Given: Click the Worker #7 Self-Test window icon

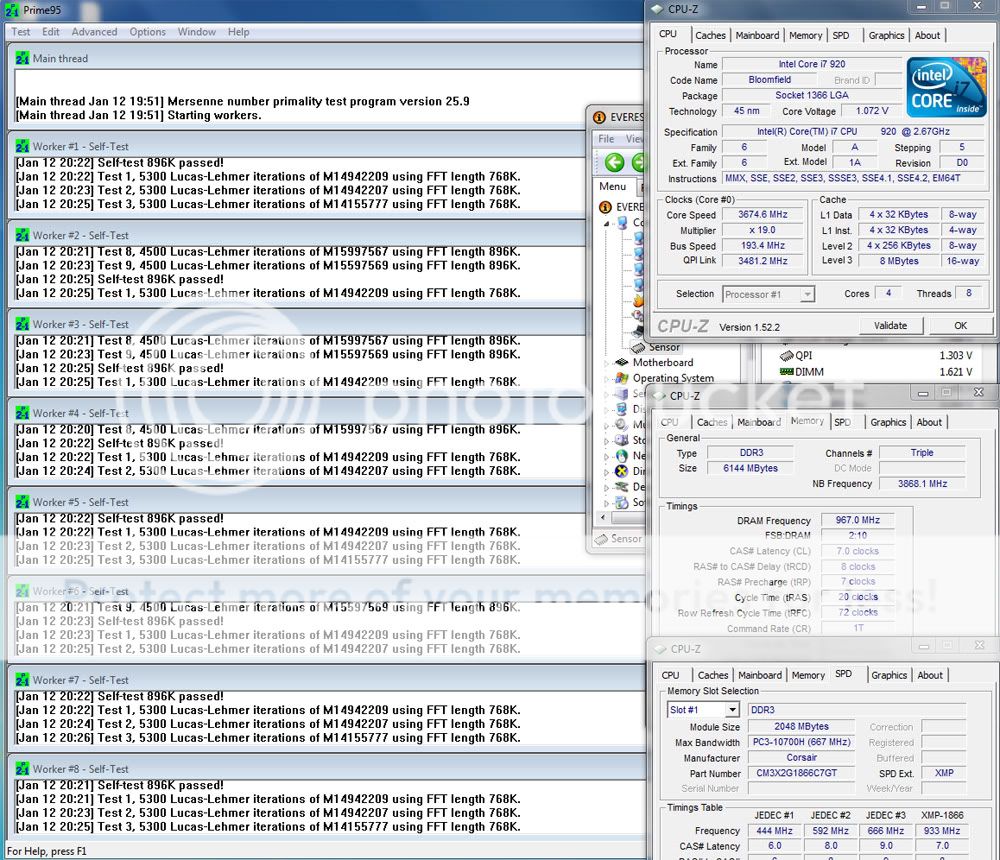Looking at the screenshot, I should (x=22, y=680).
